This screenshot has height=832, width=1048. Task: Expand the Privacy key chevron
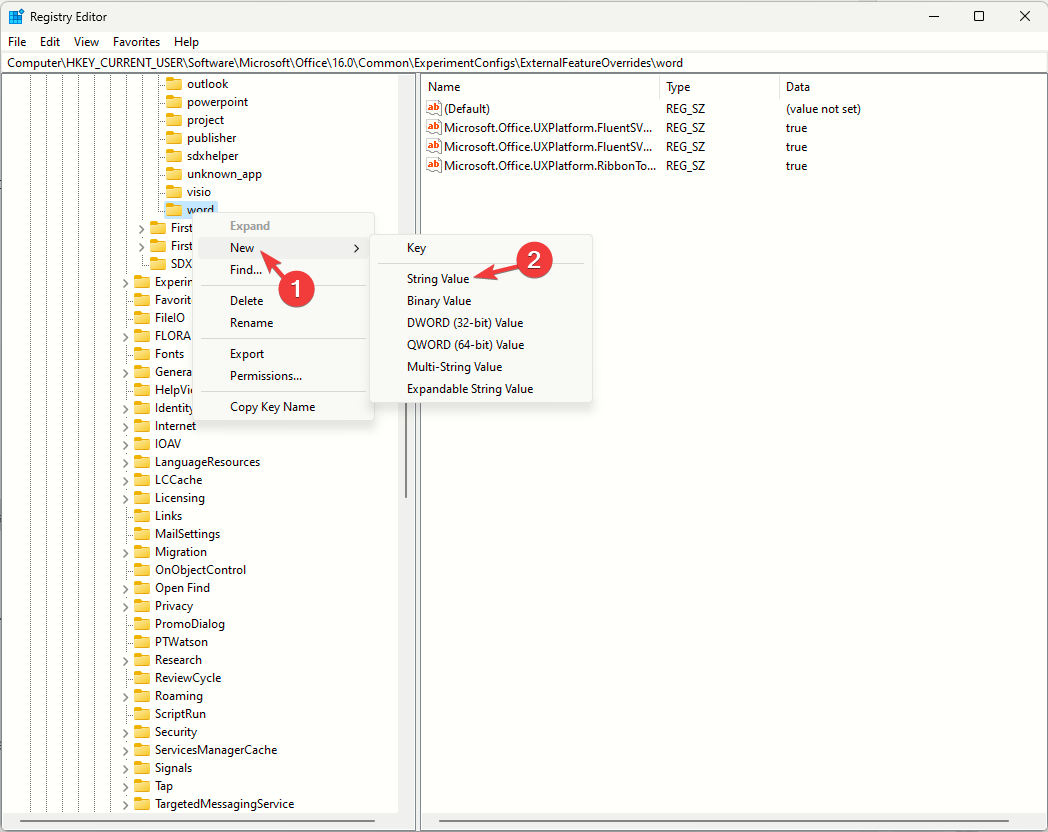pos(126,607)
